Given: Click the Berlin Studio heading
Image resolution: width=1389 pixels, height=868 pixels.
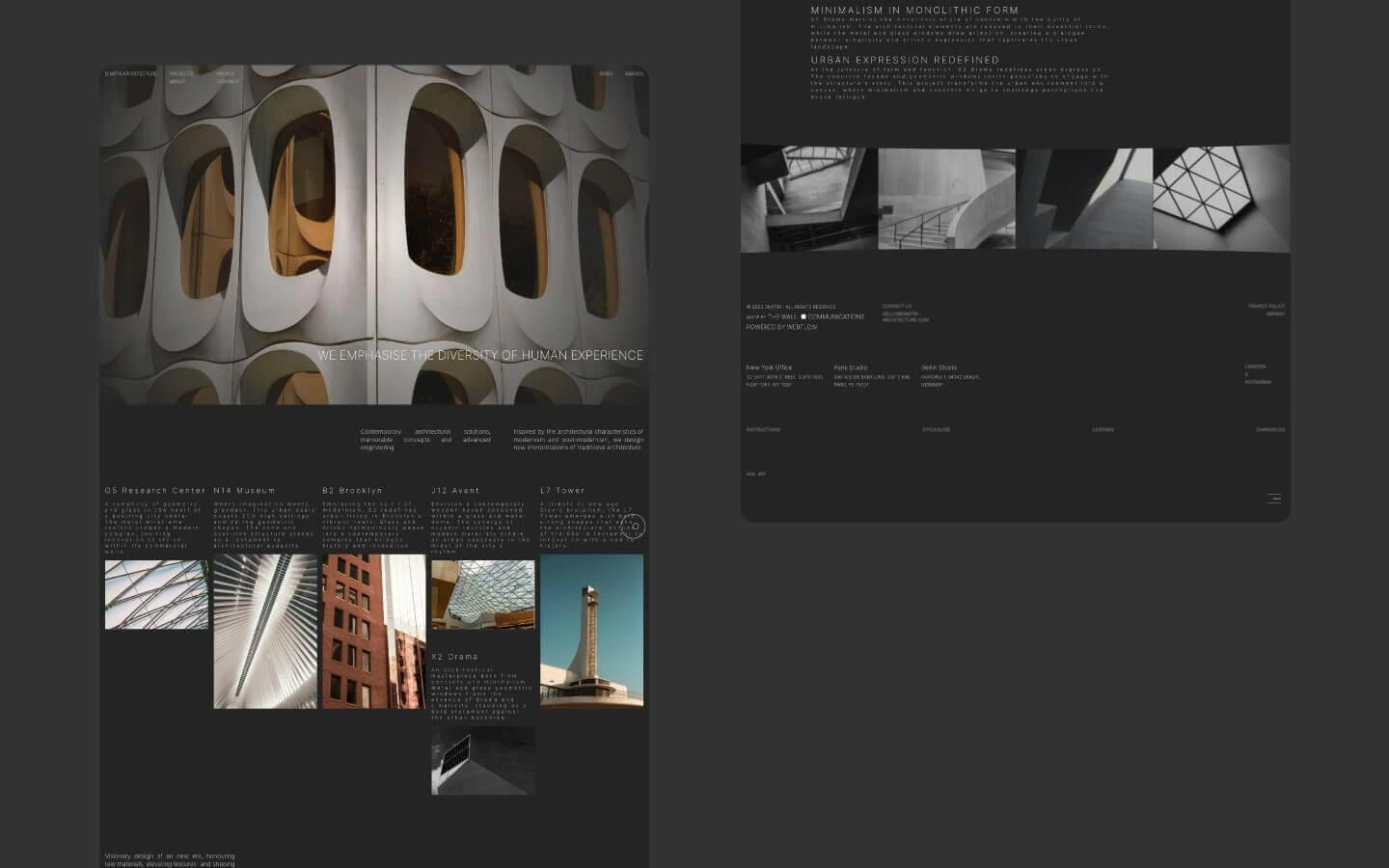Looking at the screenshot, I should (939, 367).
